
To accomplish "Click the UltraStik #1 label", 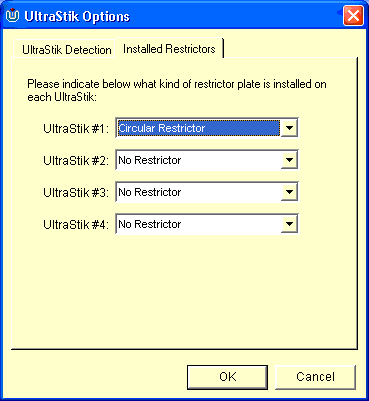I will [x=76, y=128].
